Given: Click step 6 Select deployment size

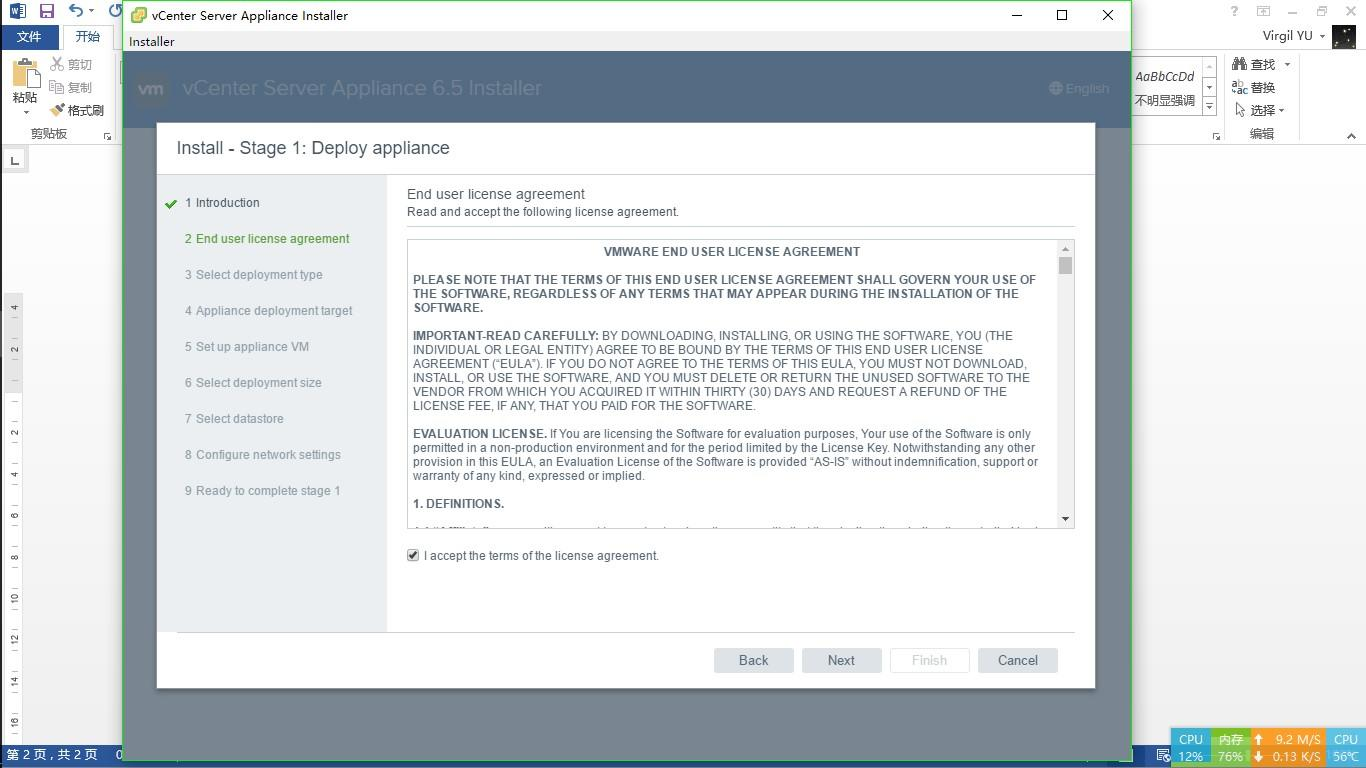Looking at the screenshot, I should pos(253,383).
